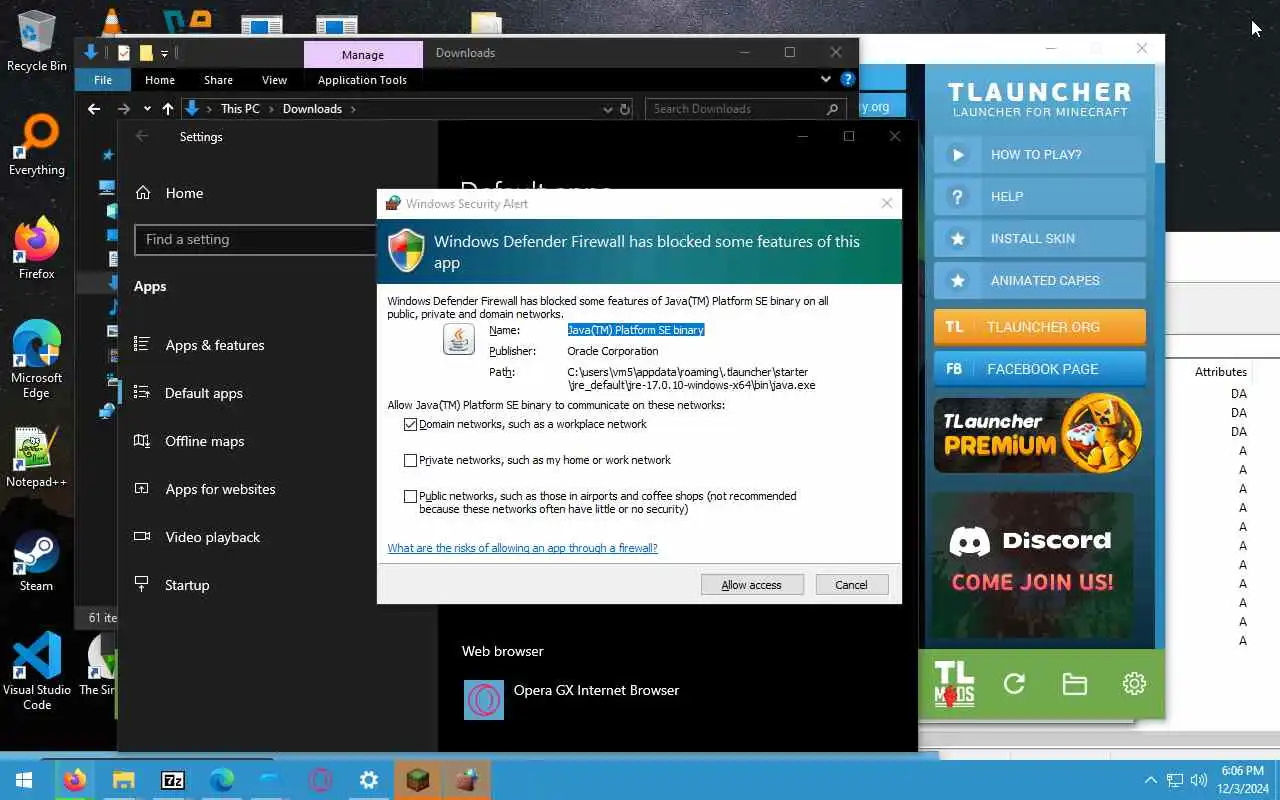Click TLauncher refresh icon

[1014, 684]
